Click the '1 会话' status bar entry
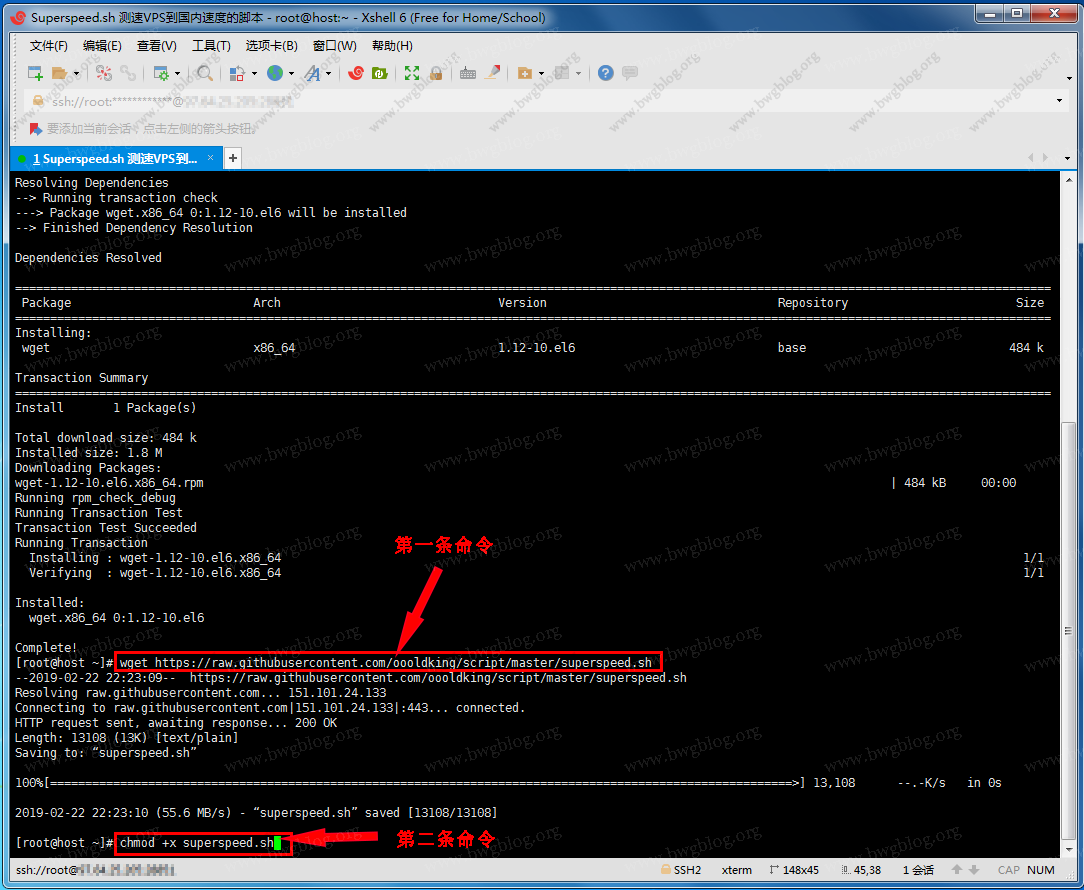Viewport: 1084px width, 890px height. pyautogui.click(x=918, y=870)
